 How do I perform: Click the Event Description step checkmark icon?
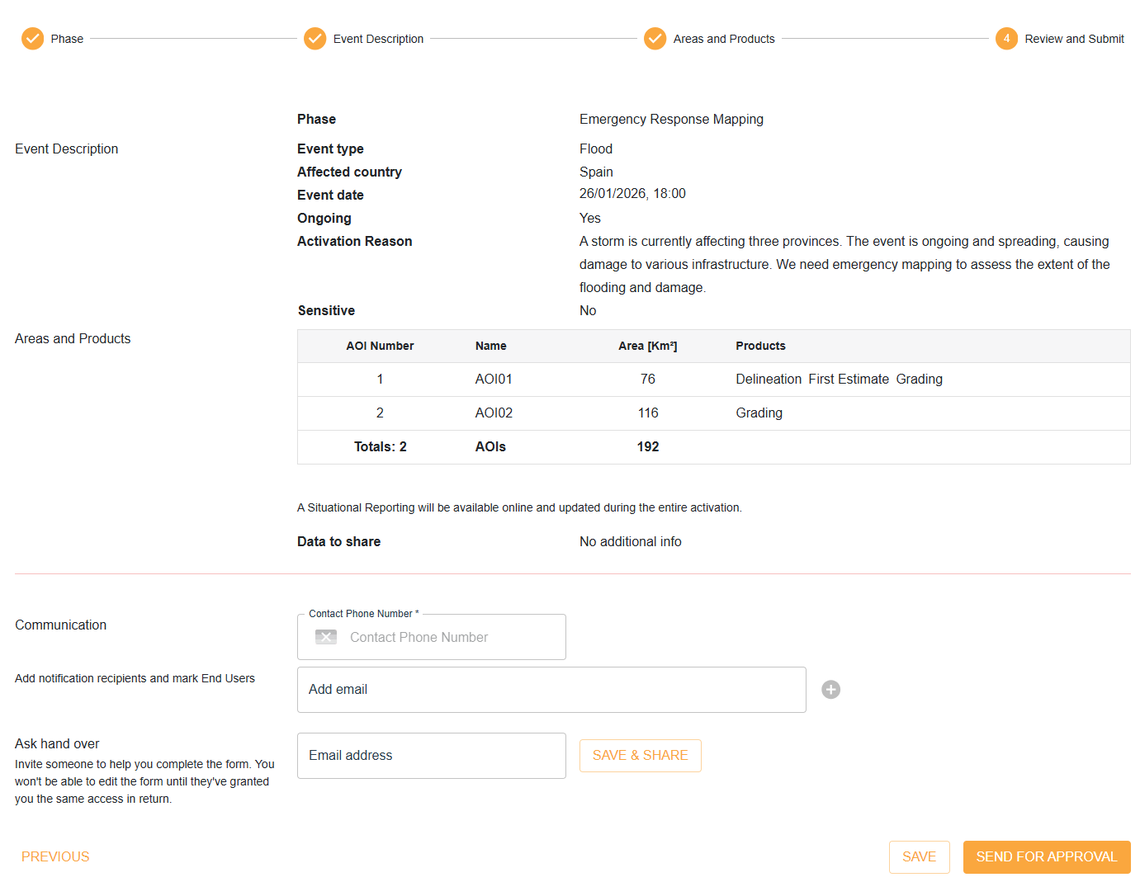click(315, 39)
